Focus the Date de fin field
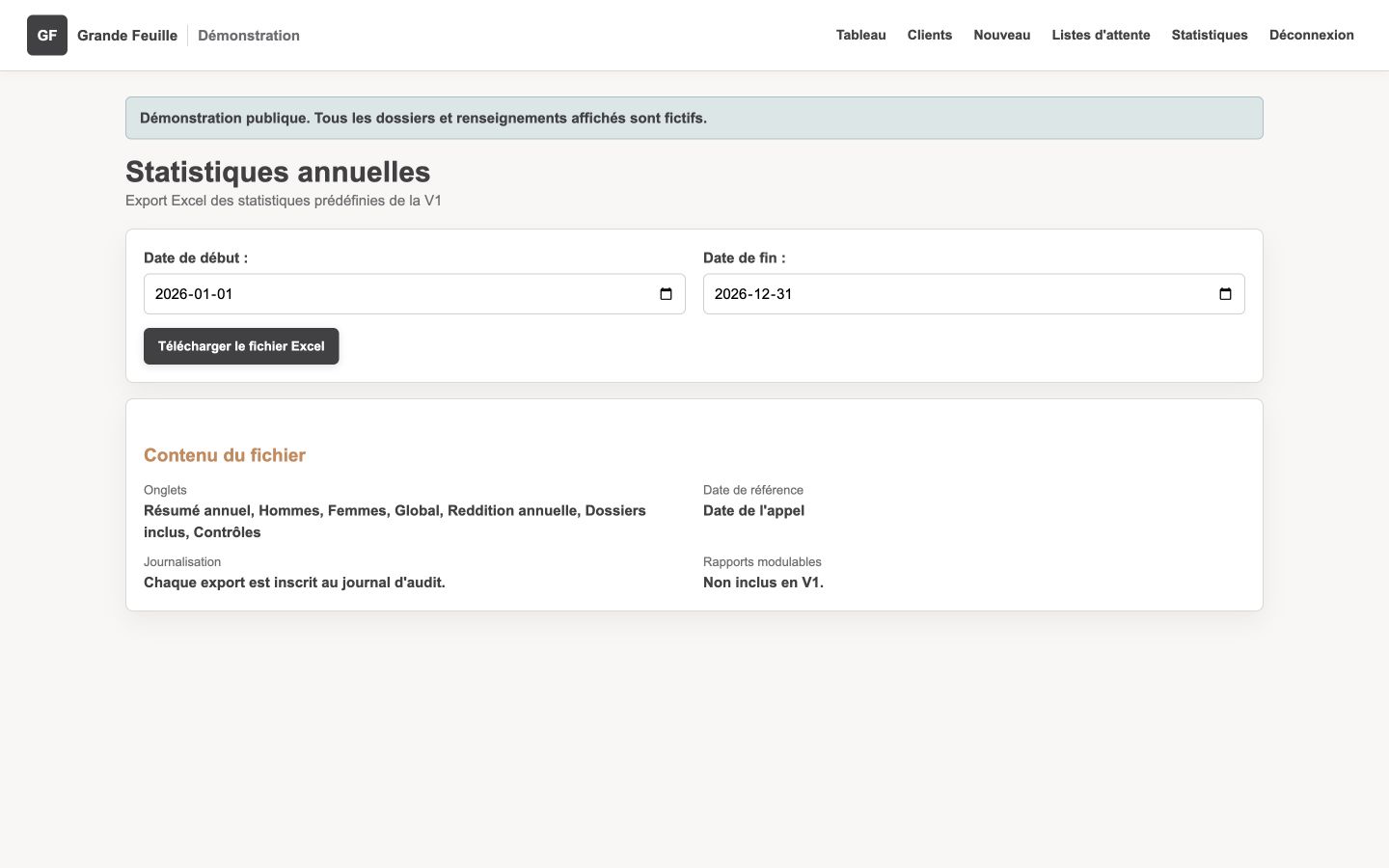The width and height of the screenshot is (1389, 868). point(974,294)
